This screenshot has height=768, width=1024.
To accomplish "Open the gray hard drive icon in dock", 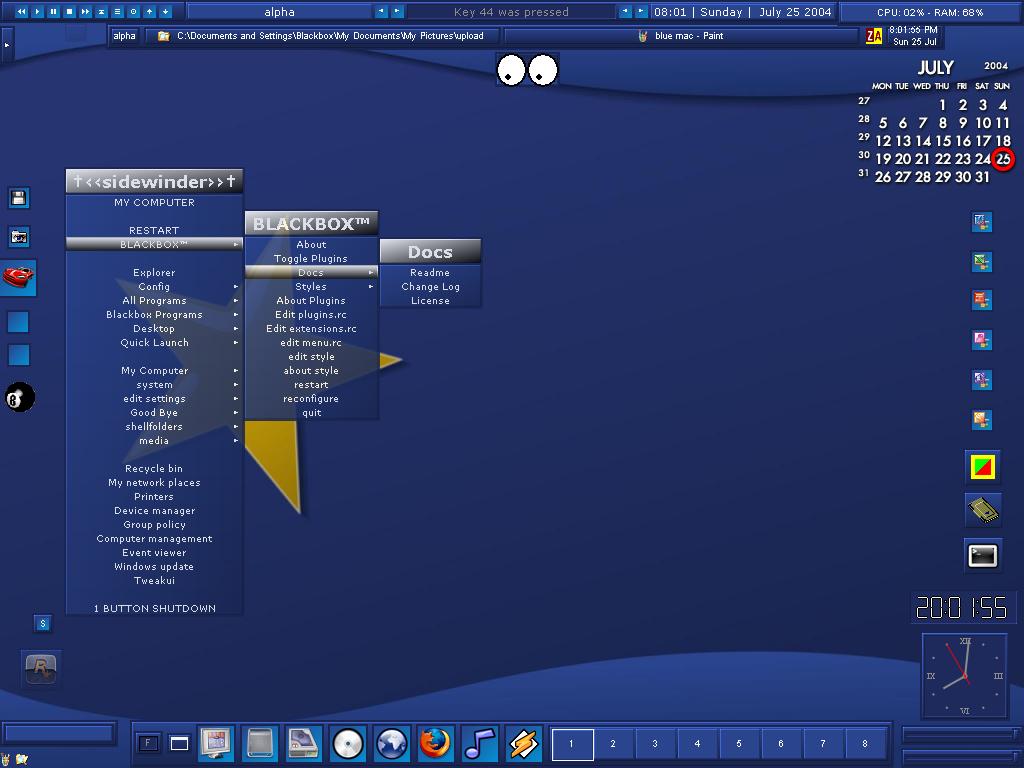I will [x=260, y=743].
